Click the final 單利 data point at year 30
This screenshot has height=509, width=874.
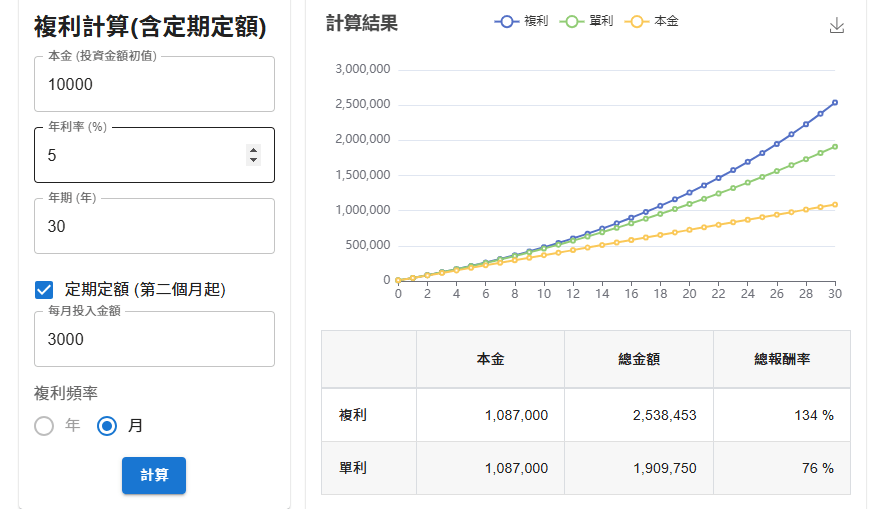click(x=834, y=147)
